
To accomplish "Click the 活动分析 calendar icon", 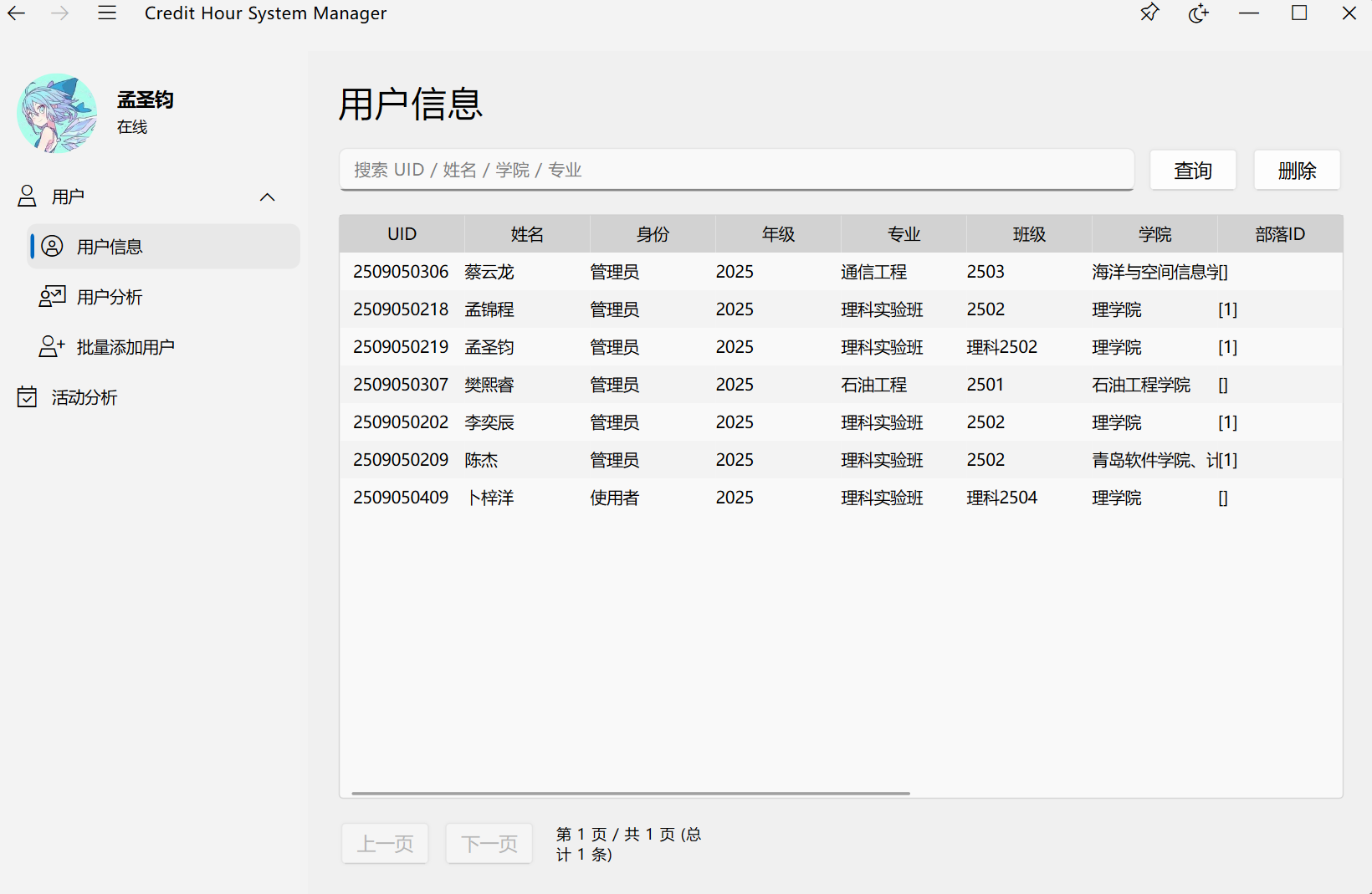I will pyautogui.click(x=28, y=397).
